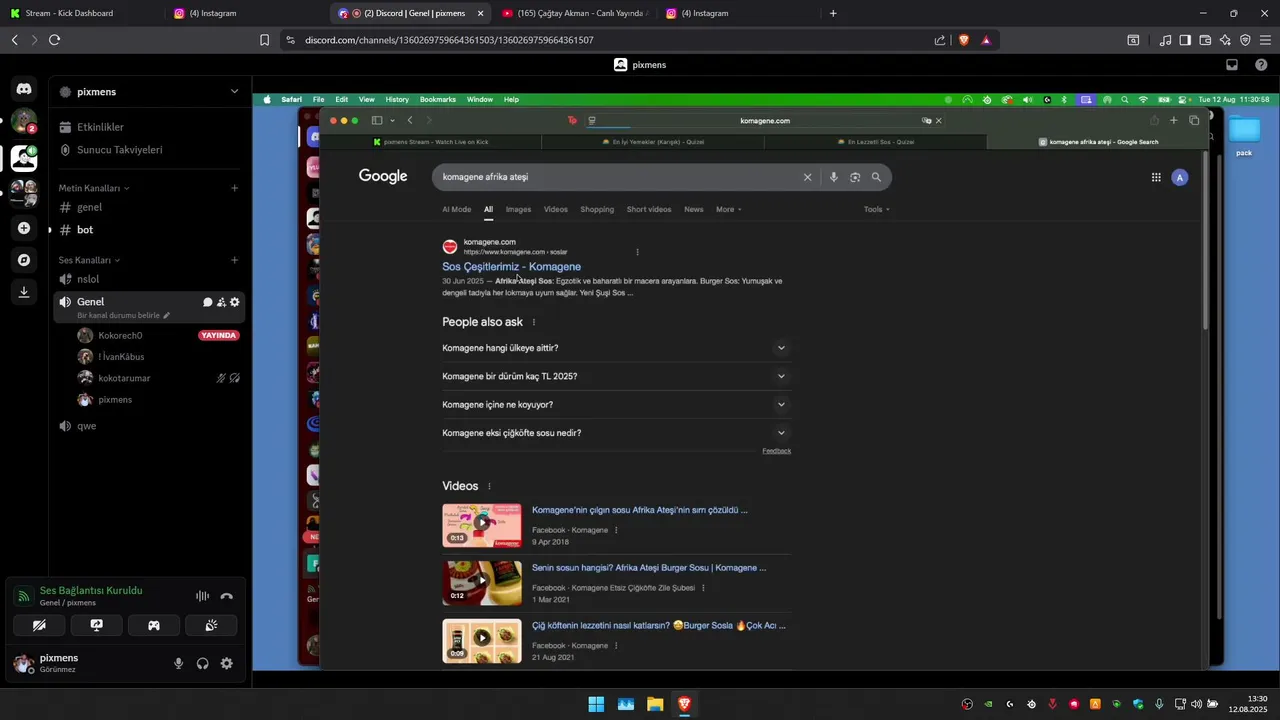The image size is (1280, 720).
Task: Deafen with headphones icon
Action: [203, 663]
